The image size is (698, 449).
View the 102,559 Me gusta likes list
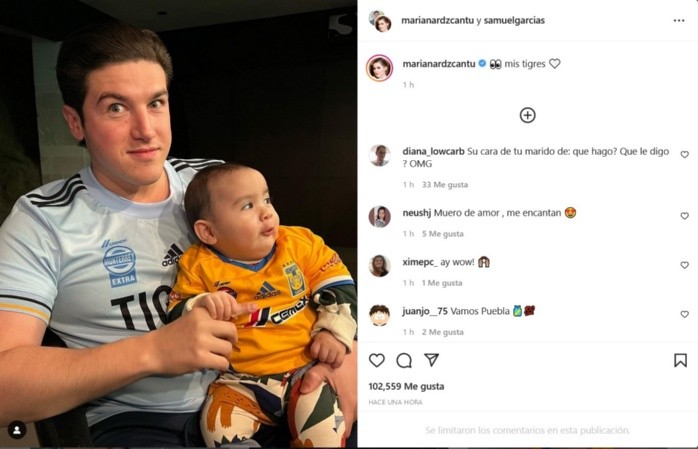point(406,386)
